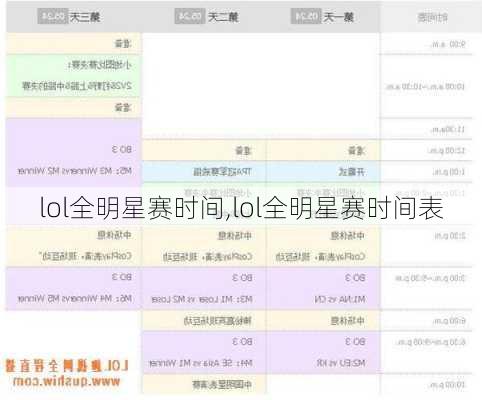Click CosPlay表演 line in the 第三天 column
The height and width of the screenshot is (400, 482).
click(85, 256)
